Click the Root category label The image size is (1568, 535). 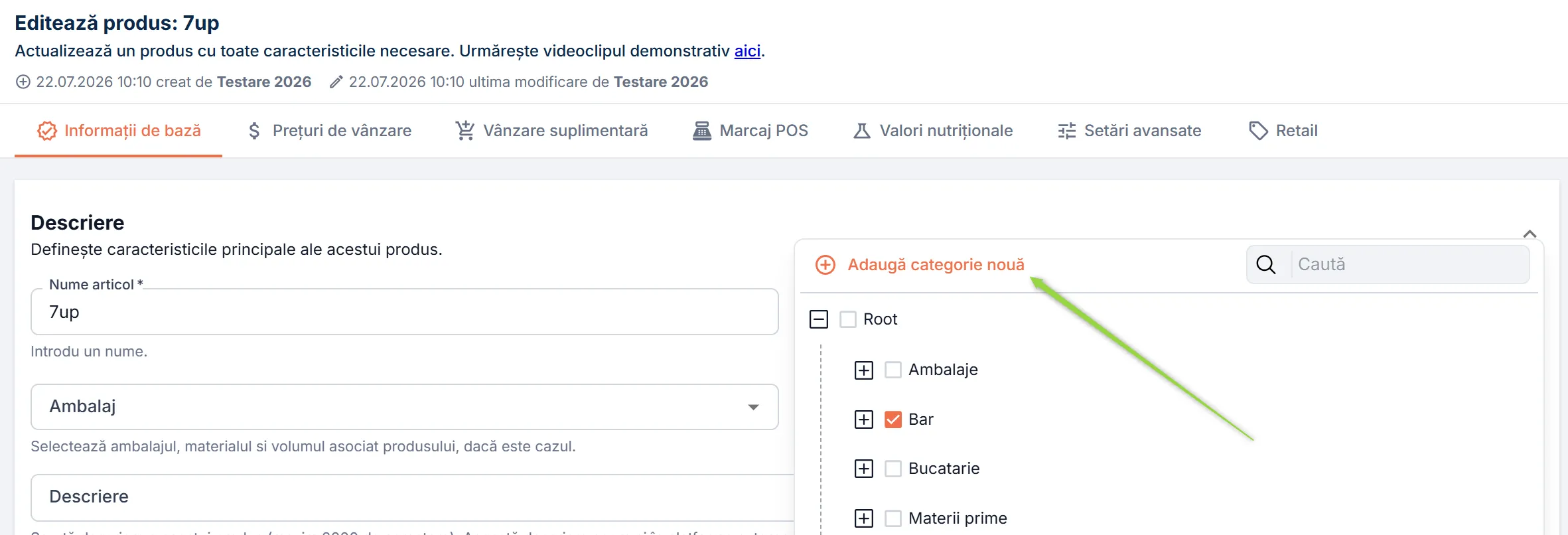point(880,319)
